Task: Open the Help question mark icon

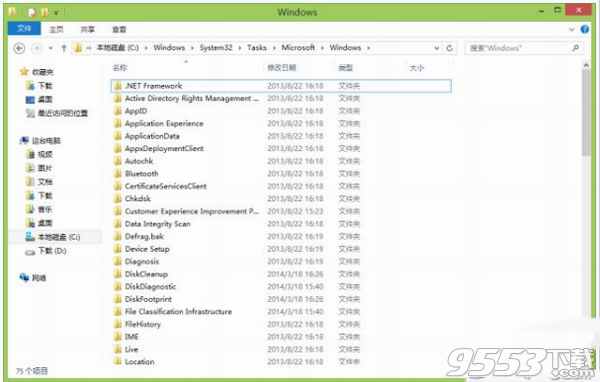Action: pyautogui.click(x=584, y=29)
